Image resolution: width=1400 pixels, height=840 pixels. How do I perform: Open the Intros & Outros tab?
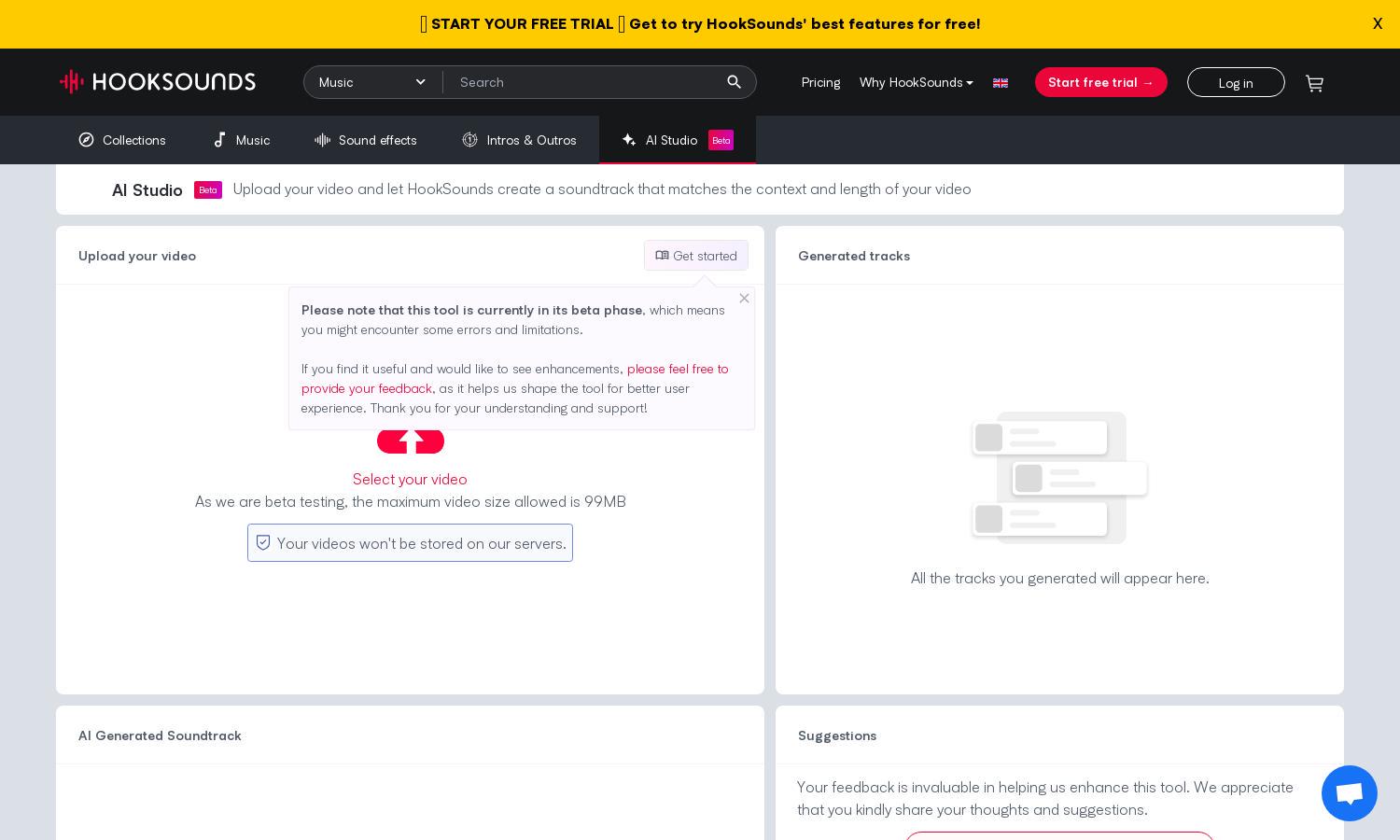click(519, 140)
